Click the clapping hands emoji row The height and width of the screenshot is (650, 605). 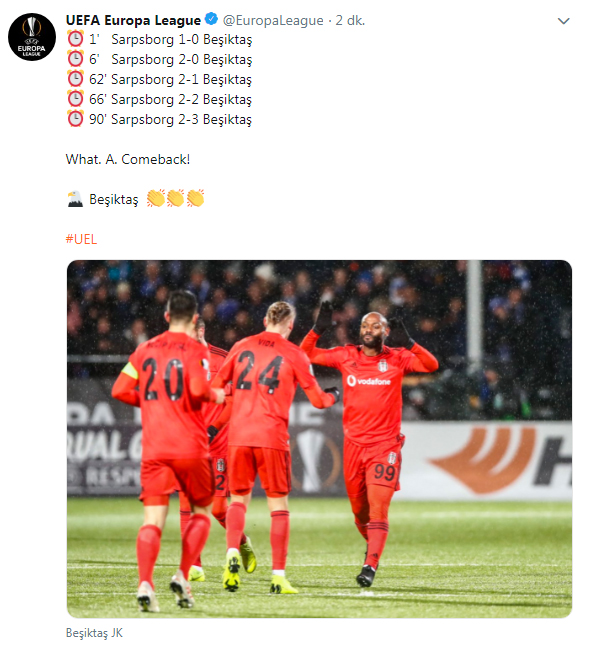click(175, 198)
